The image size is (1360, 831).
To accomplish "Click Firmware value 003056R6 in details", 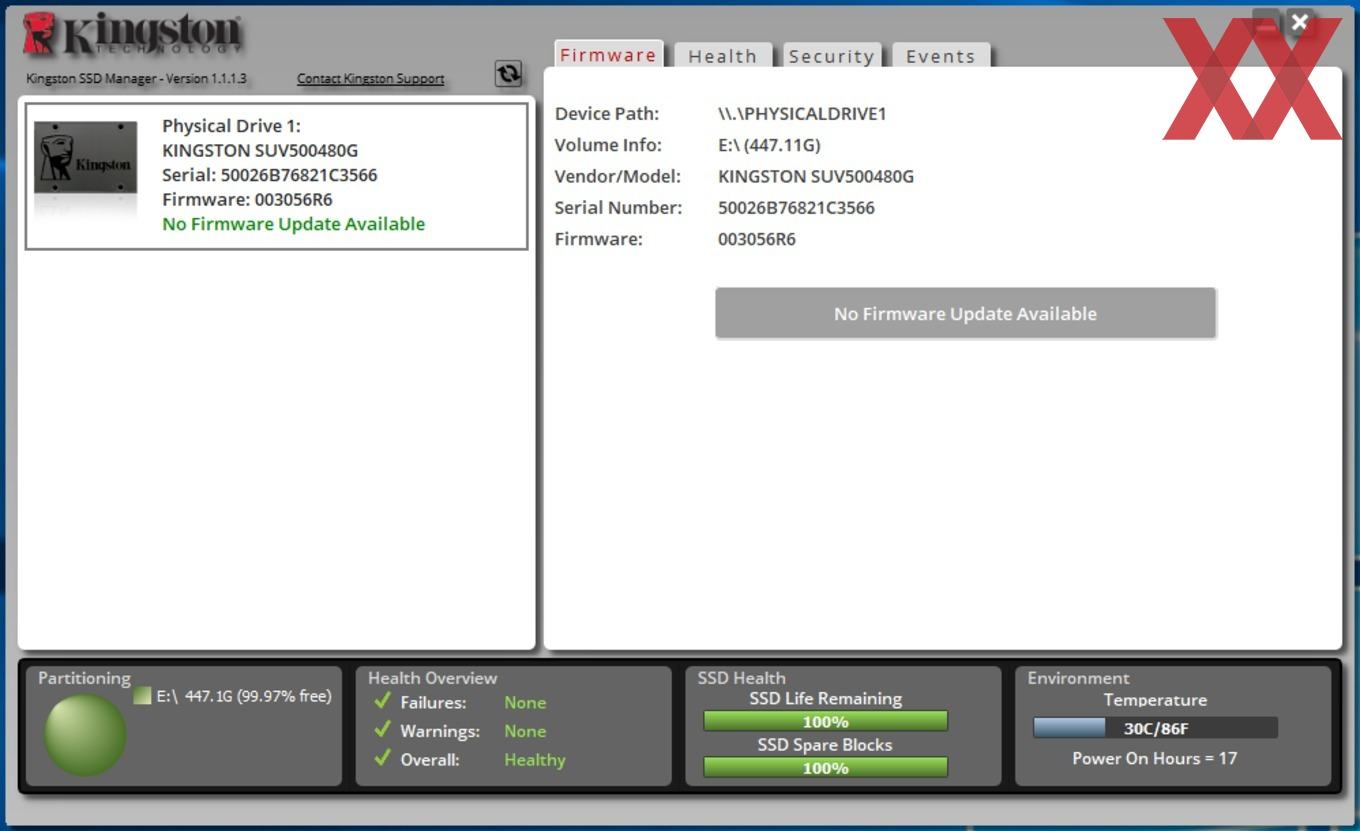I will coord(757,239).
